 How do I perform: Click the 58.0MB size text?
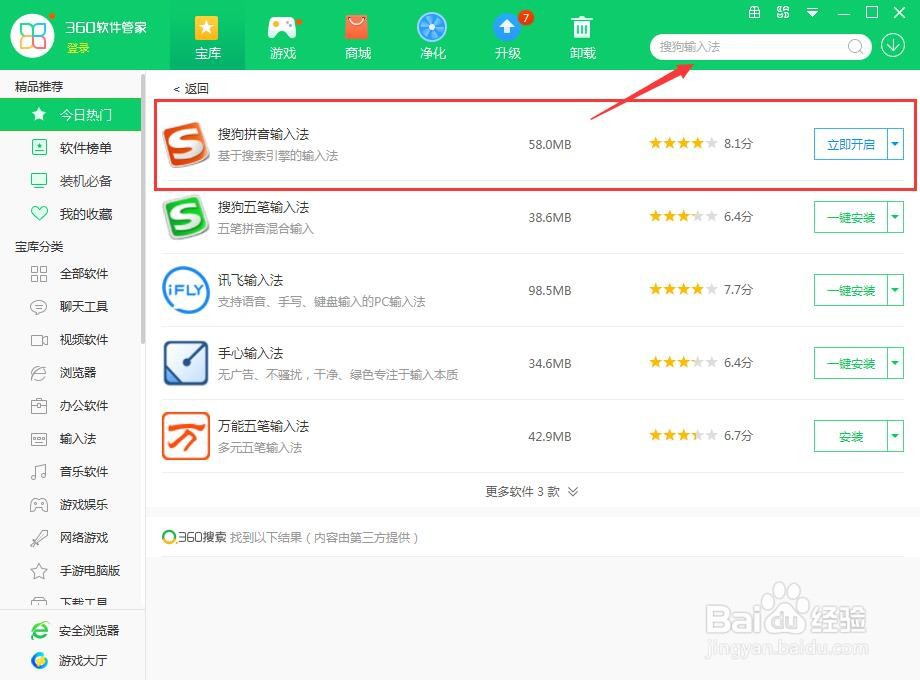pyautogui.click(x=550, y=144)
